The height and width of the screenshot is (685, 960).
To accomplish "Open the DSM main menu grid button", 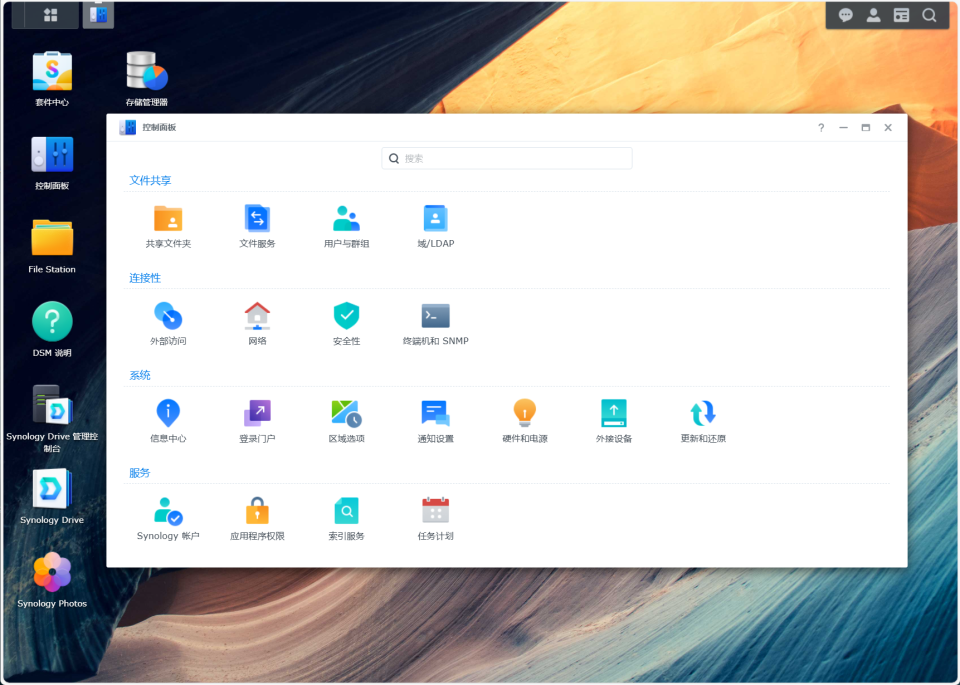I will (x=51, y=15).
